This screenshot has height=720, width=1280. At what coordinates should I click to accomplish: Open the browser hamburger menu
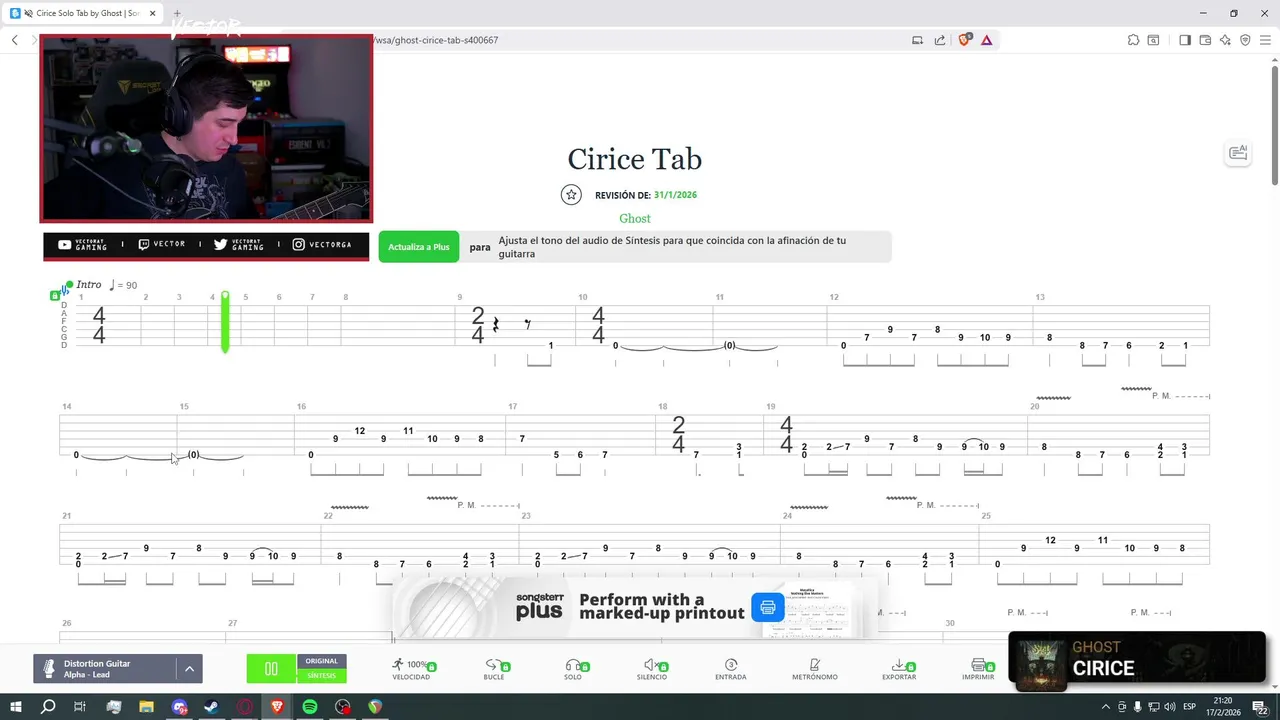1265,40
